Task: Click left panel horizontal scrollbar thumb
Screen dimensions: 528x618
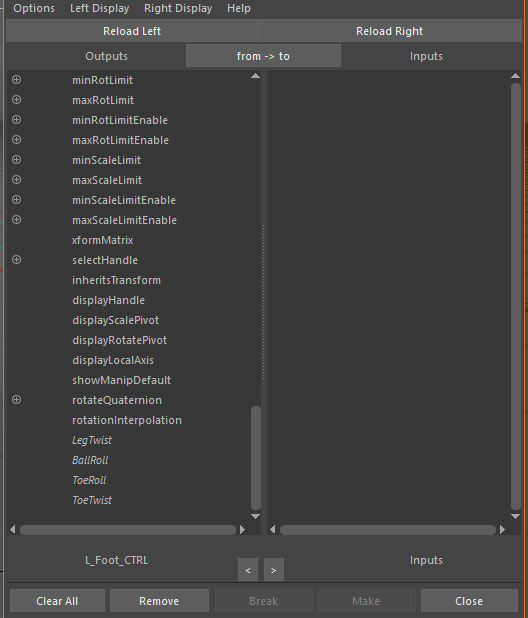Action: 128,530
